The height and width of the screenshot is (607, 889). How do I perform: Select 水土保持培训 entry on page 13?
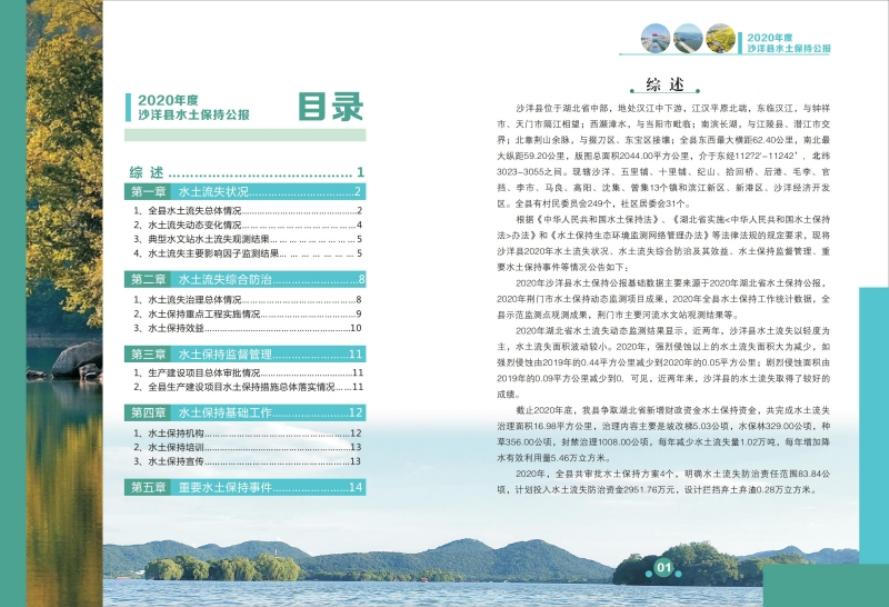[248, 447]
